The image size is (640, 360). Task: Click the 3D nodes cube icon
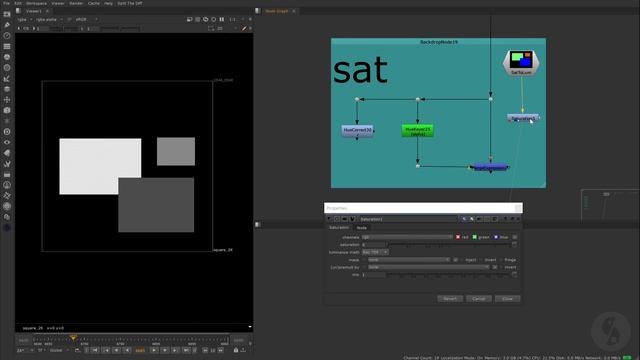point(7,110)
